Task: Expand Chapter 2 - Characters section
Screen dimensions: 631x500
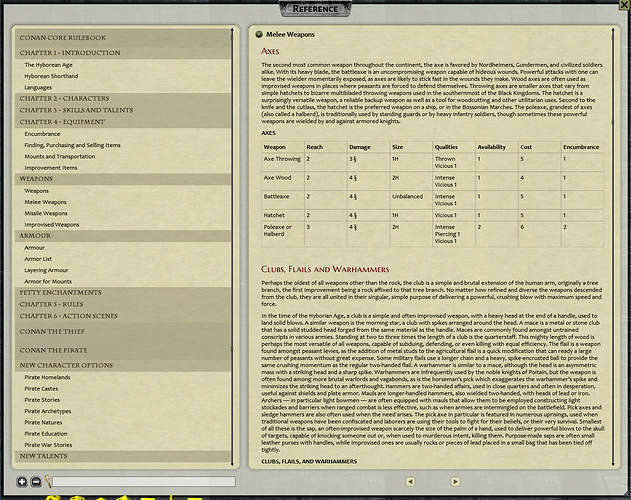Action: [123, 99]
